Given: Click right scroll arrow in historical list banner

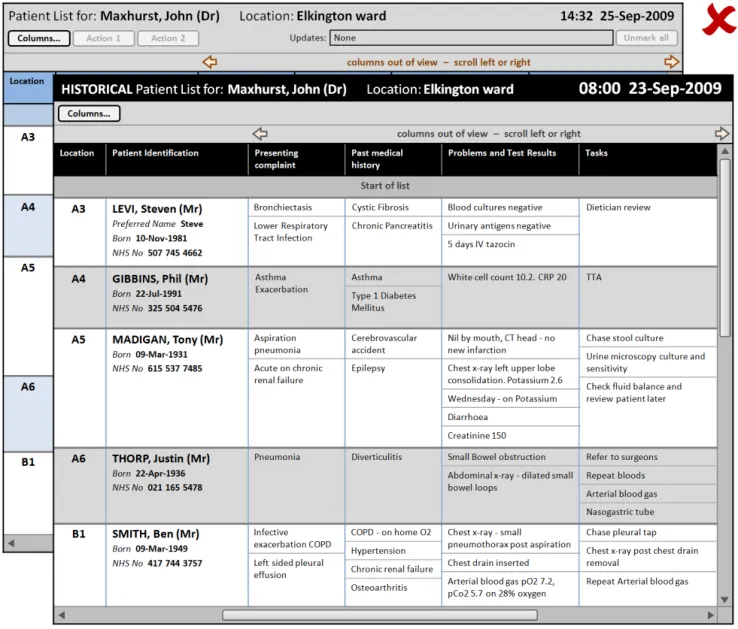Looking at the screenshot, I should pyautogui.click(x=722, y=134).
